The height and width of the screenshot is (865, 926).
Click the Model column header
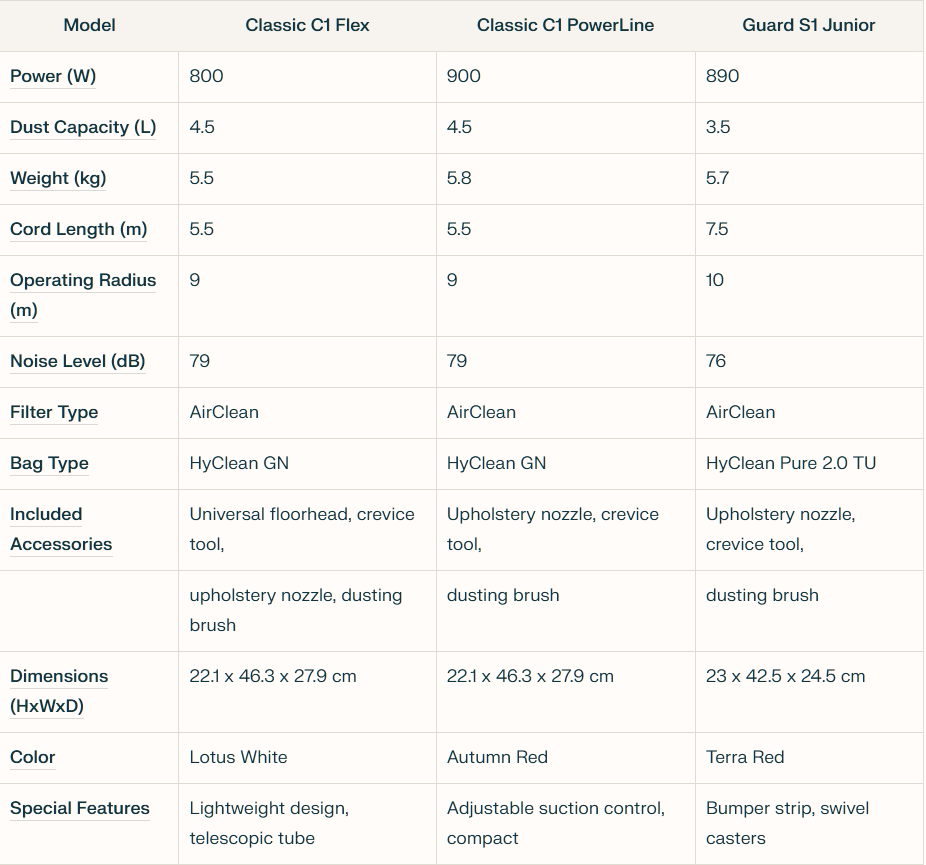pos(89,25)
